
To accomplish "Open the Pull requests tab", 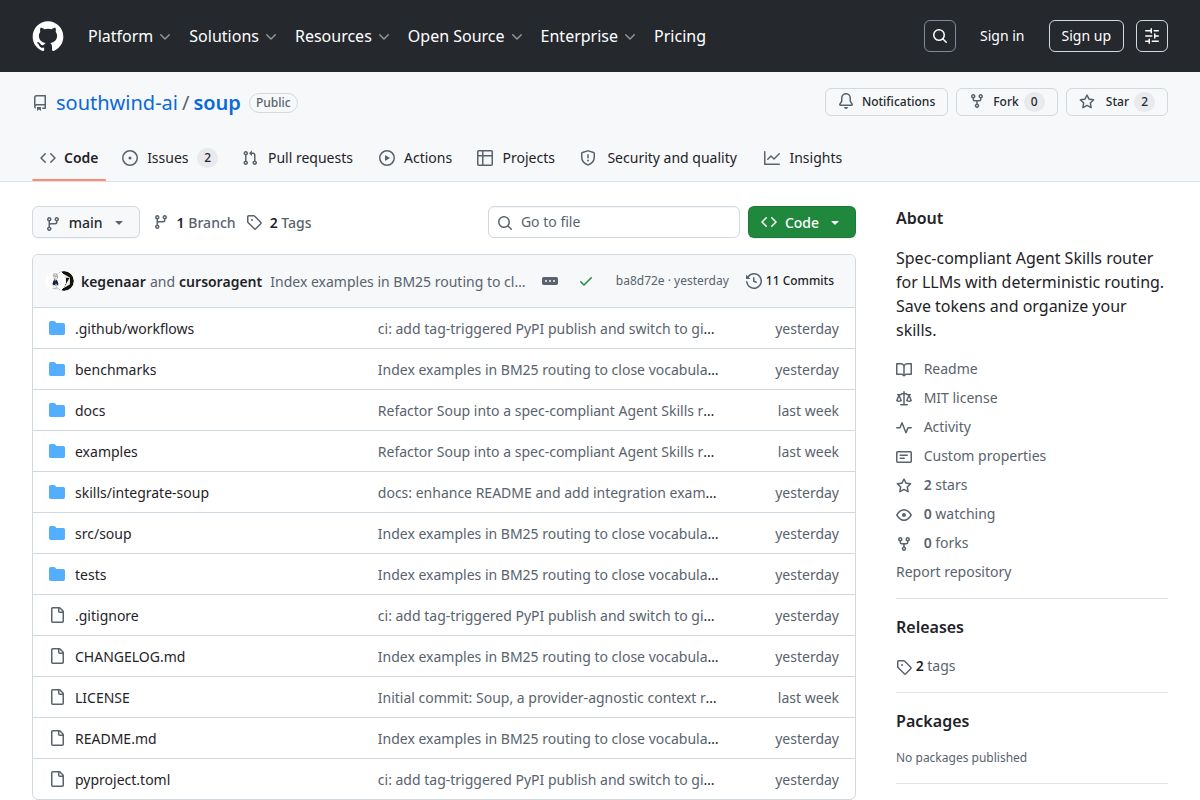I will [x=298, y=158].
